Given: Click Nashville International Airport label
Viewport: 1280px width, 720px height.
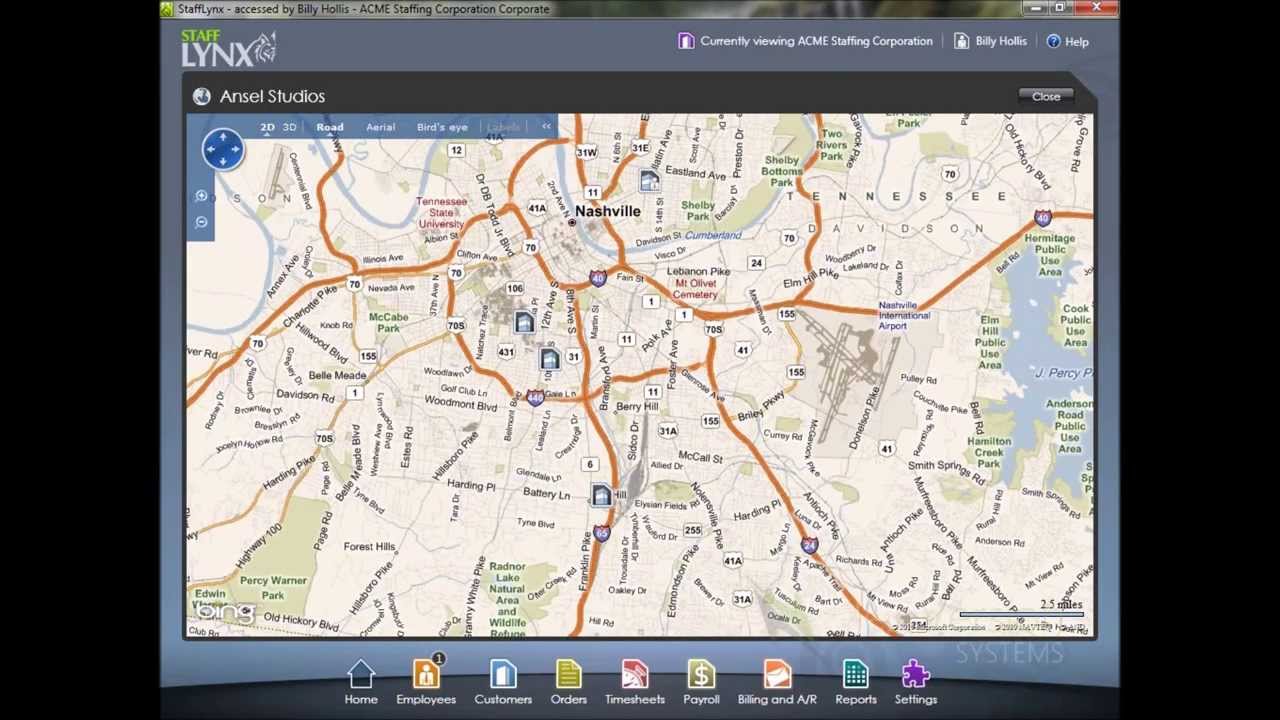Looking at the screenshot, I should tap(904, 315).
